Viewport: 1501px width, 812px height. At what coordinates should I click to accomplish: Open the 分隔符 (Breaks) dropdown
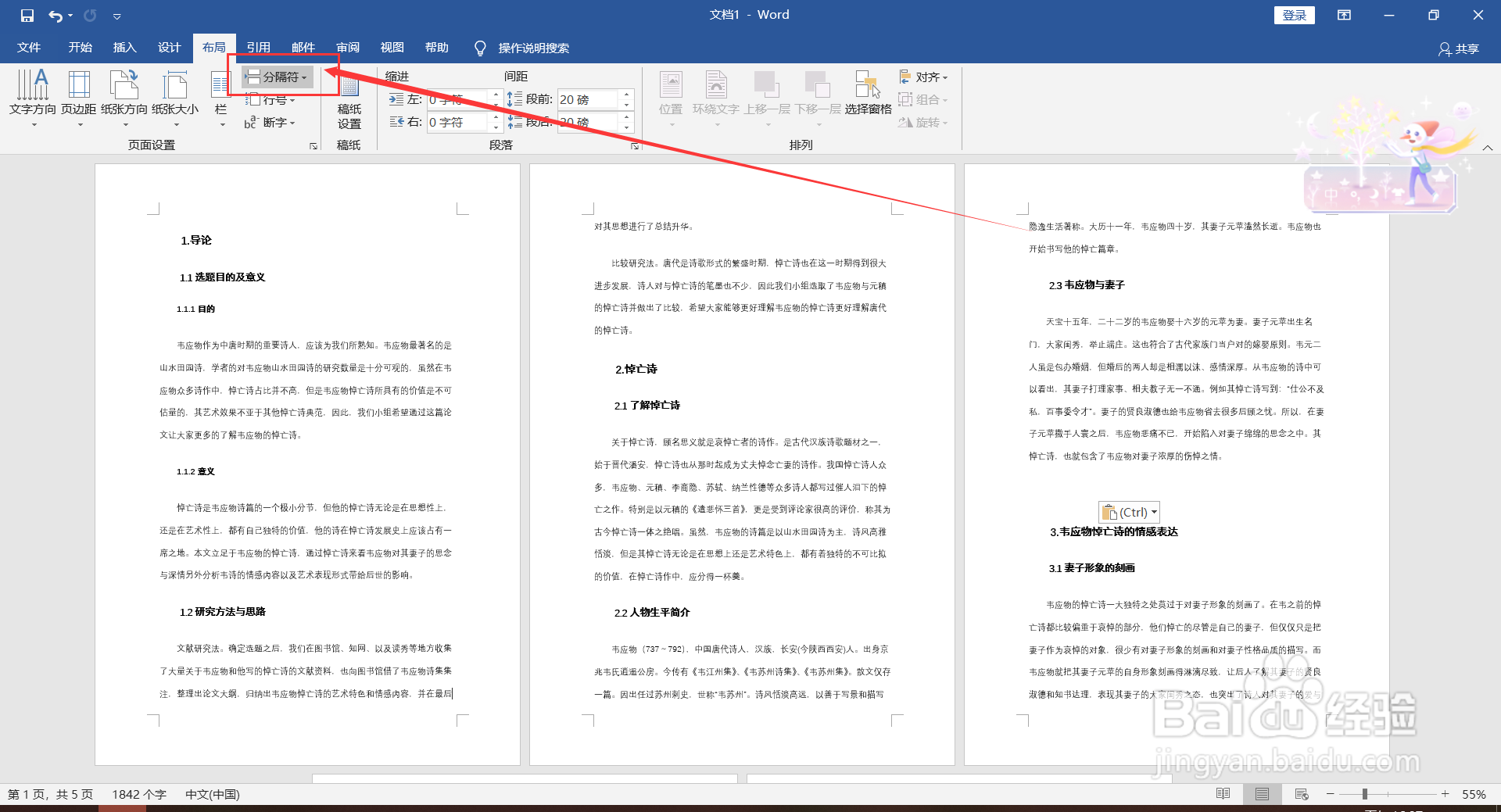click(x=278, y=77)
